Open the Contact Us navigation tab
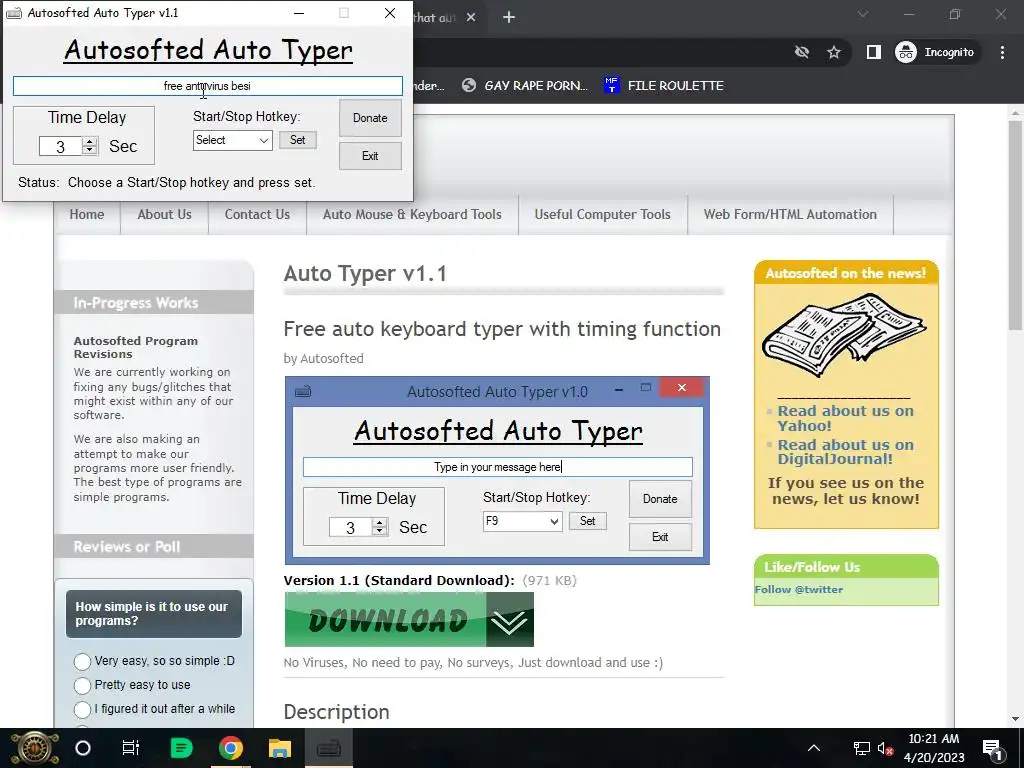Viewport: 1024px width, 768px height. click(x=257, y=214)
